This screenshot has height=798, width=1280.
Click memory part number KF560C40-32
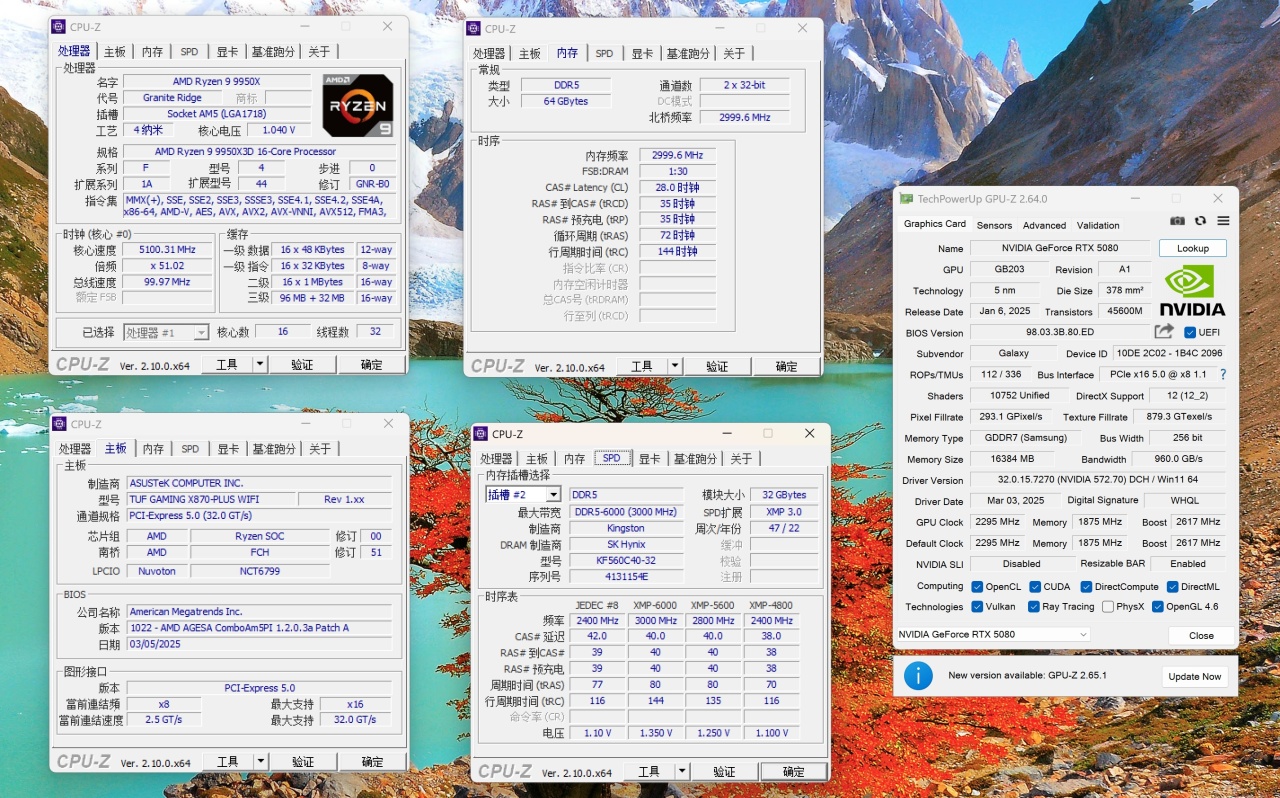click(627, 561)
